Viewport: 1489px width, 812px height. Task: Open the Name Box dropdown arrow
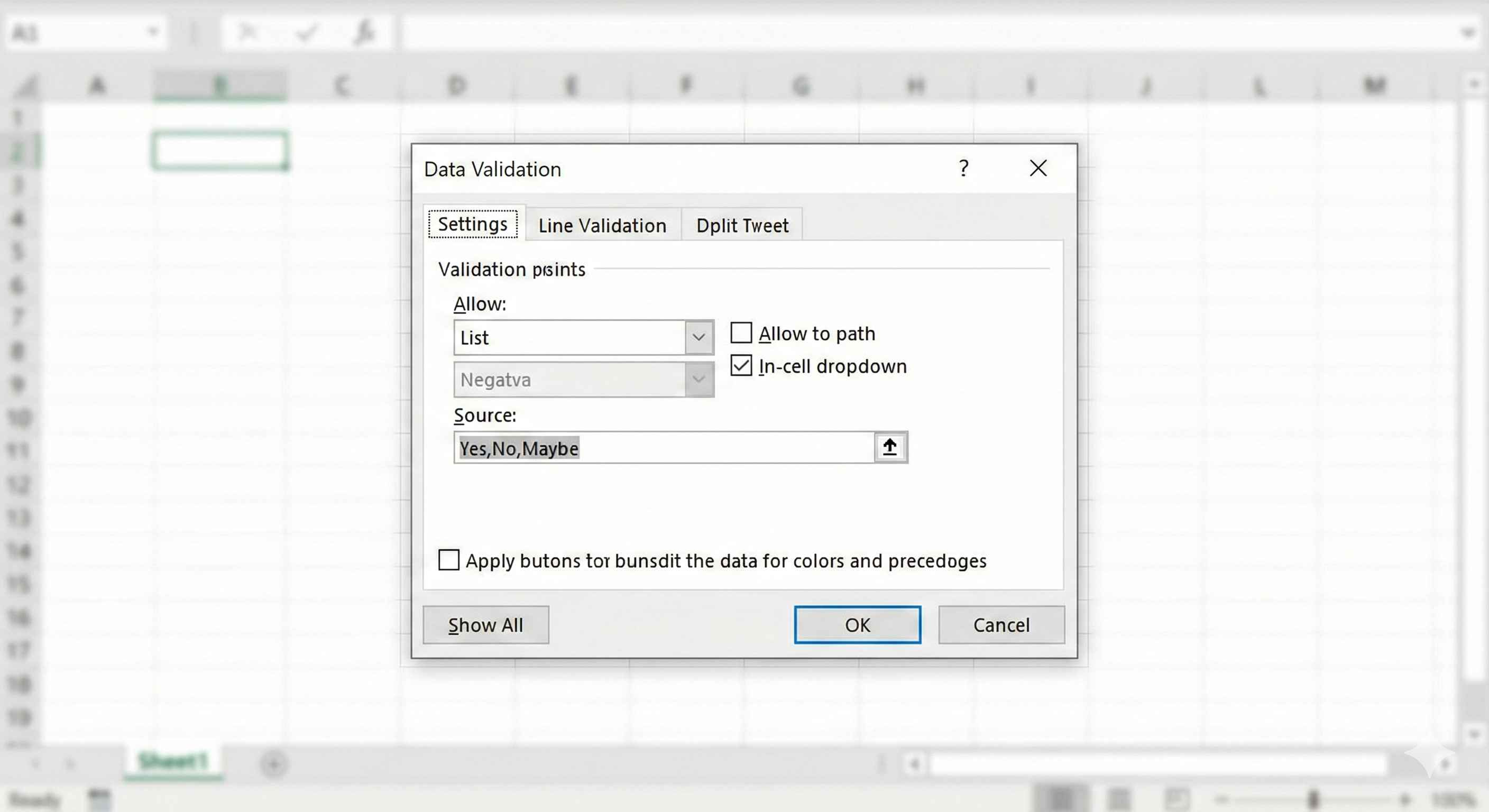pos(153,32)
